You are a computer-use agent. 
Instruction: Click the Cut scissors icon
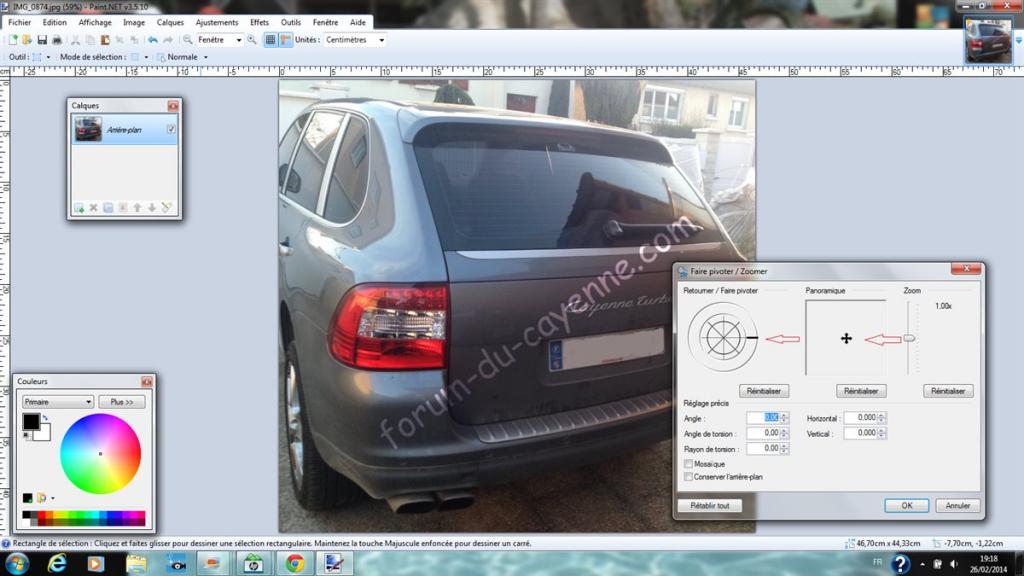tap(75, 40)
